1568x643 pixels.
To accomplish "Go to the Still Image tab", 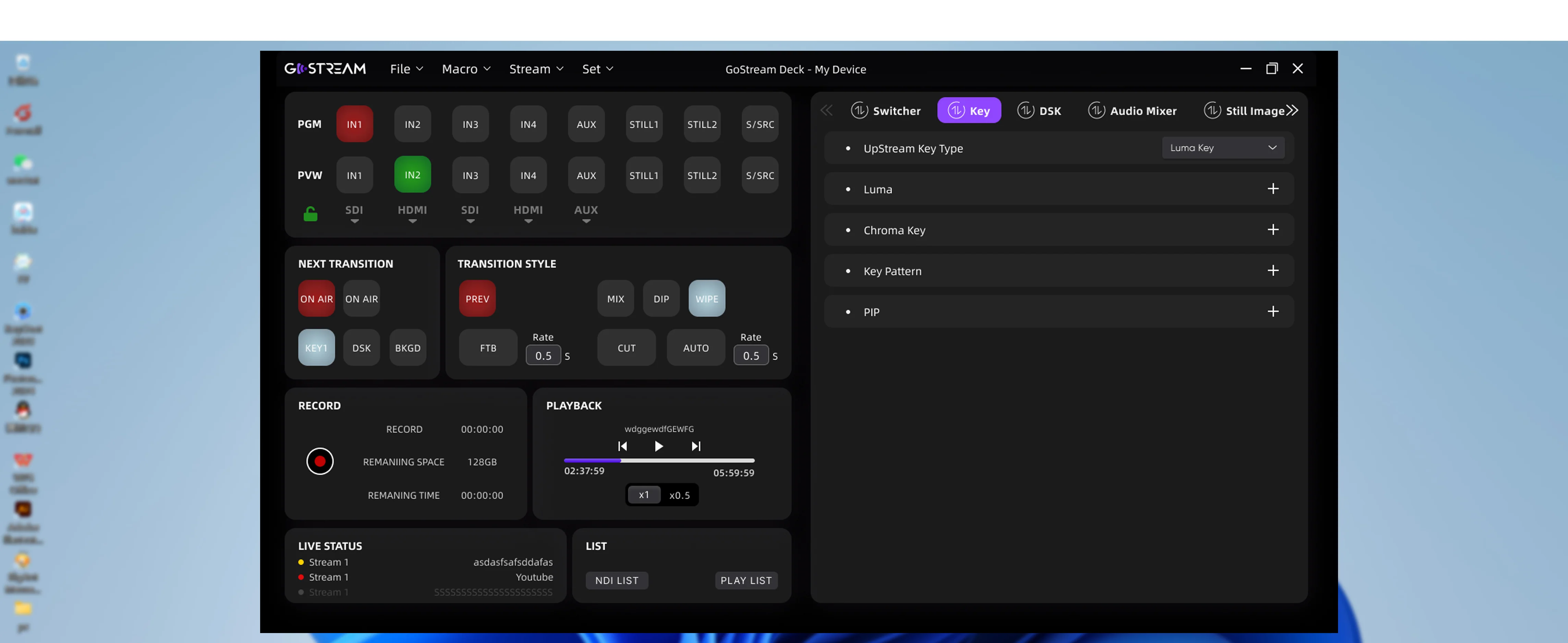I will (1245, 110).
